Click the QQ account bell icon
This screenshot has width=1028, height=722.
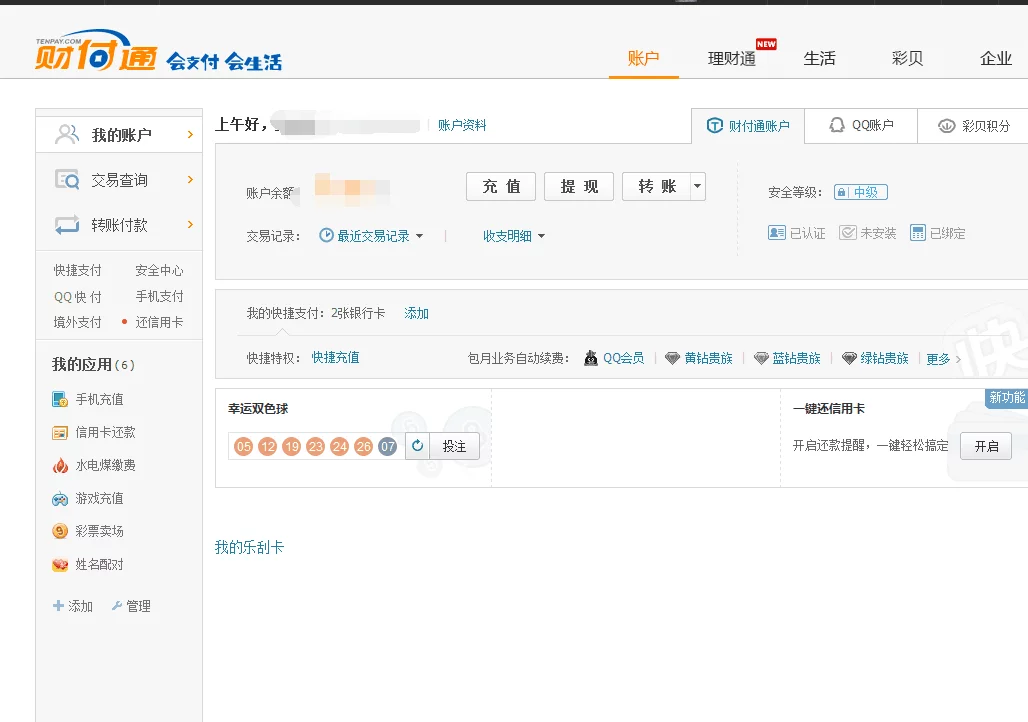837,125
